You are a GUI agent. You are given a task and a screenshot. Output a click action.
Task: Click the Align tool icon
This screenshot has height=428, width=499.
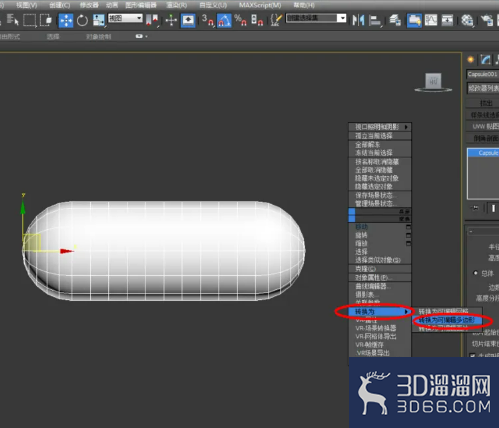pos(375,20)
